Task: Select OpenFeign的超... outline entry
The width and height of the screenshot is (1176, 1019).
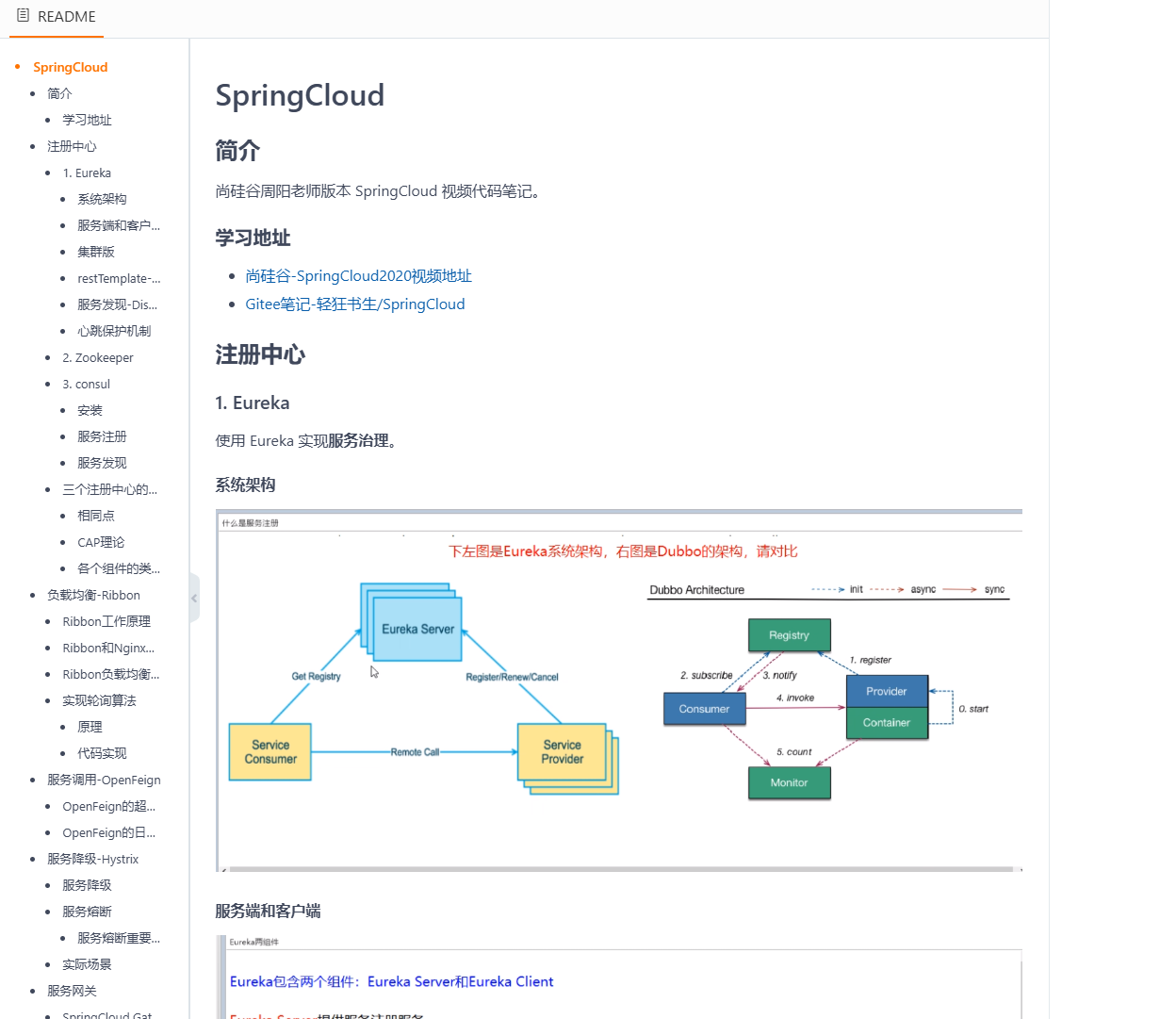Action: point(108,806)
